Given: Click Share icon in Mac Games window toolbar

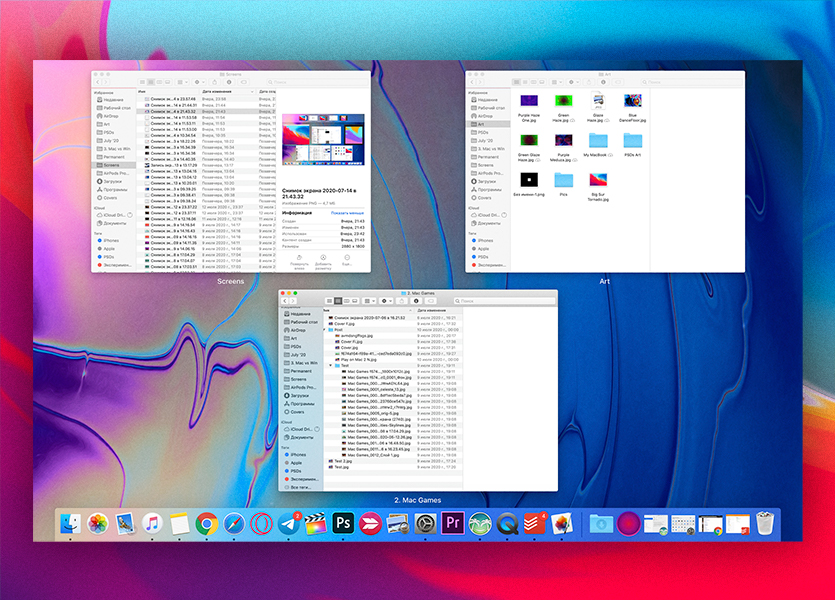Looking at the screenshot, I should coord(403,300).
